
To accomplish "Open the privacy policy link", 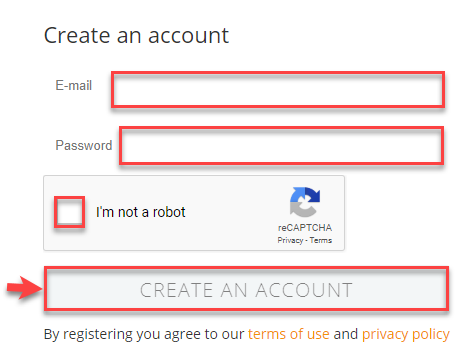I will point(406,334).
